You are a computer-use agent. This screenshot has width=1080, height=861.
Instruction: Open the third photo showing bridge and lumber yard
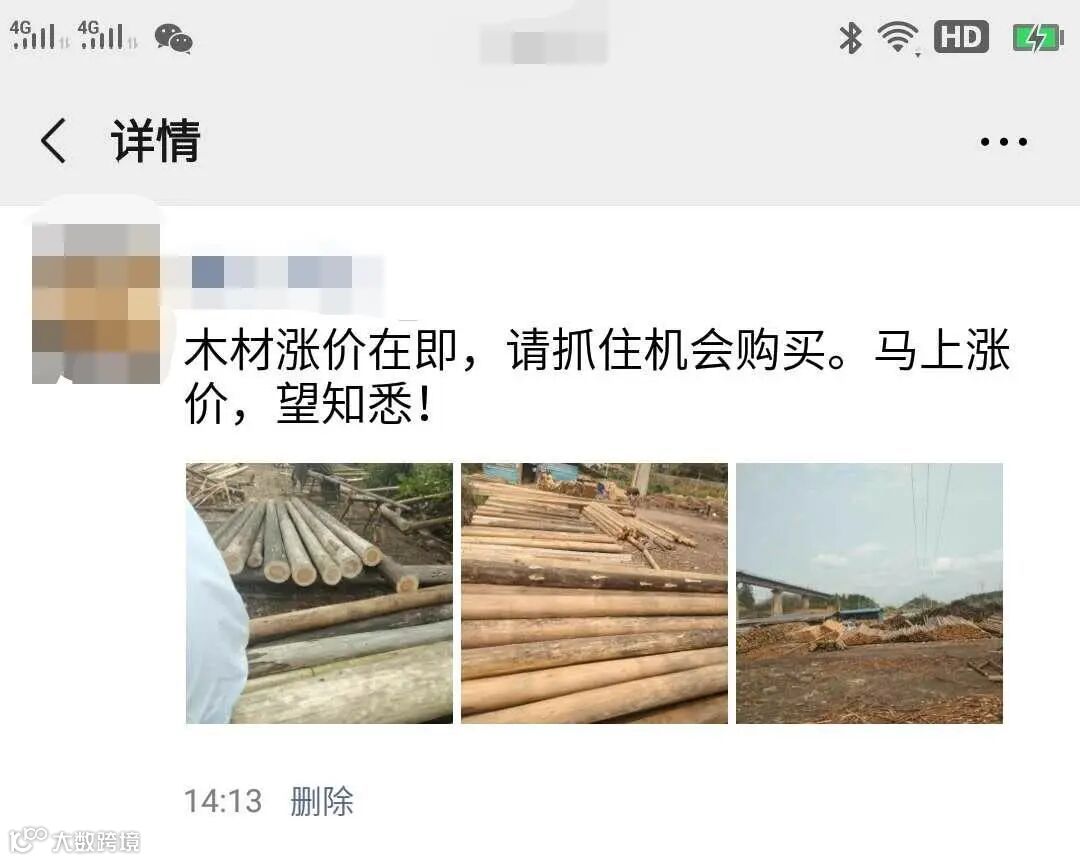click(869, 593)
